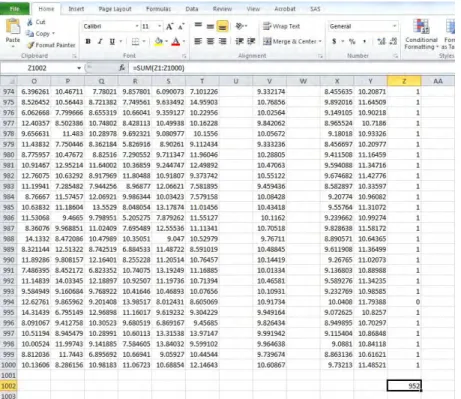Image resolution: width=461 pixels, height=399 pixels.
Task: Switch to the Review tab
Action: 222,9
